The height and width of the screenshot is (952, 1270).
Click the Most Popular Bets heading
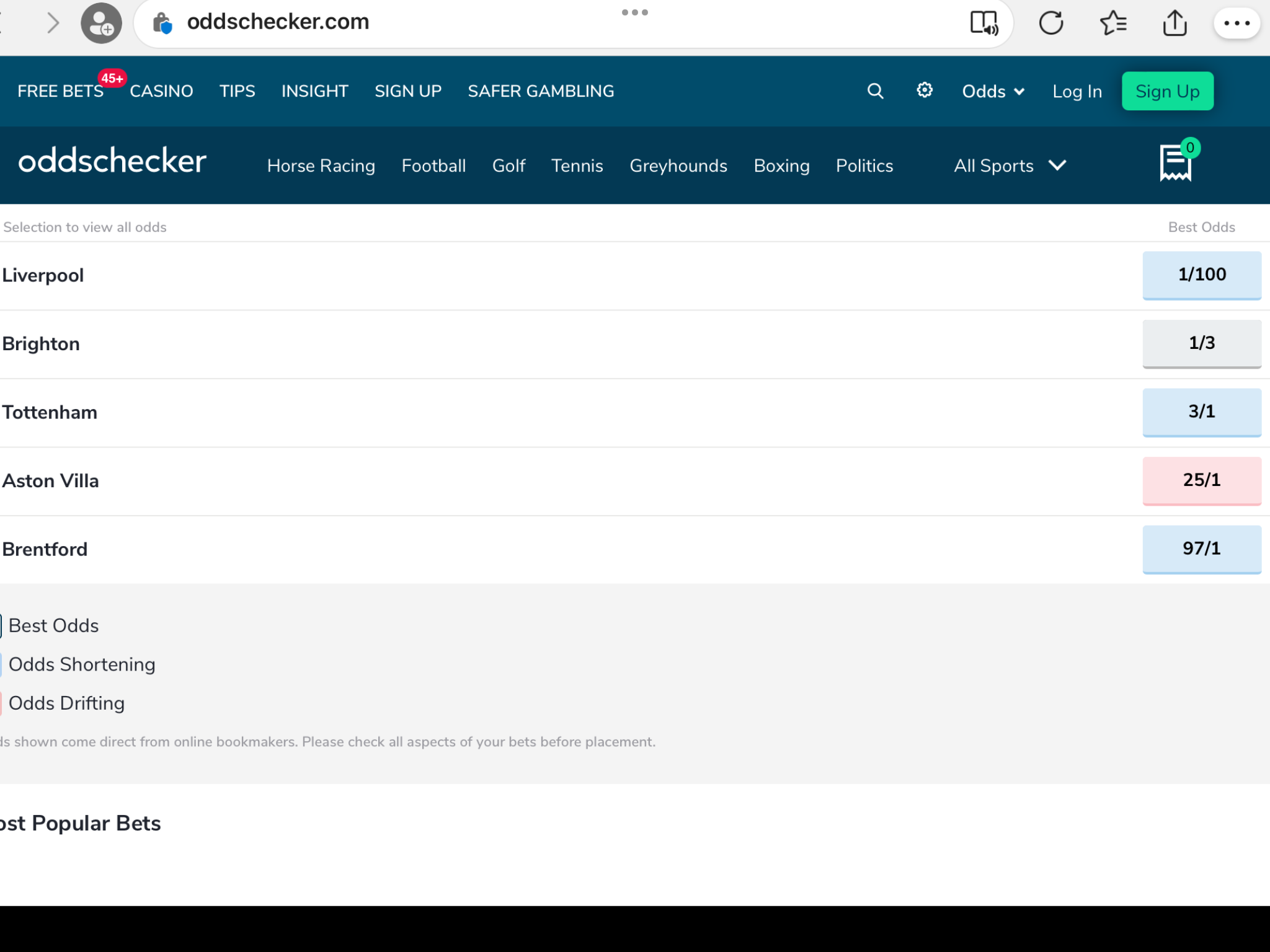click(81, 824)
